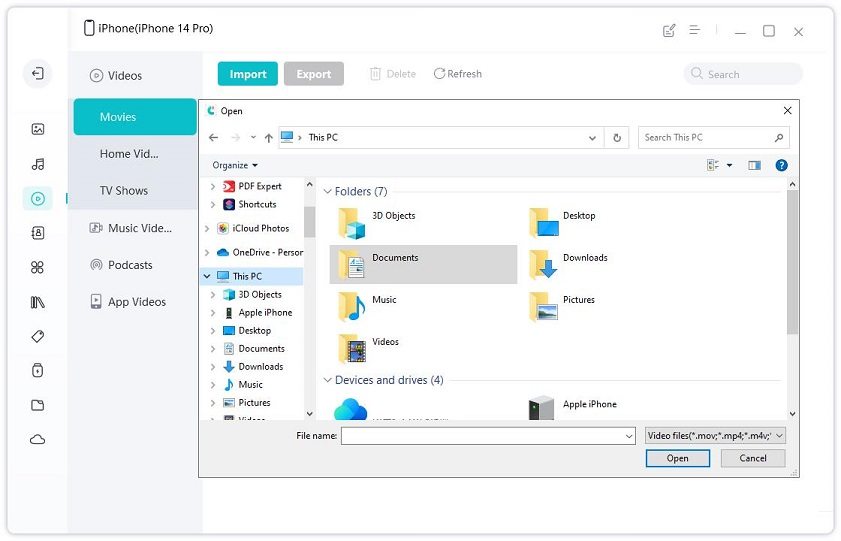The width and height of the screenshot is (841, 541).
Task: Open the cloud icon in sidebar
Action: (38, 440)
